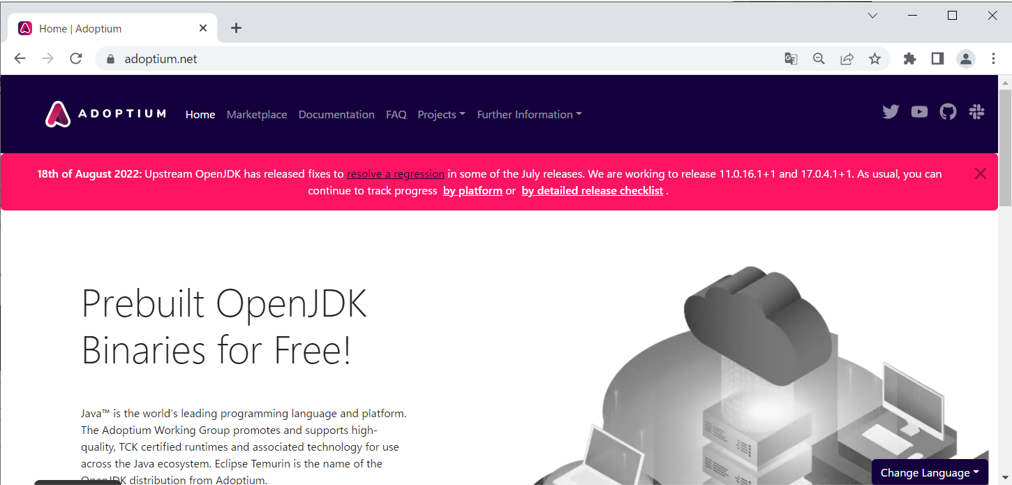
Task: Share this page via the share icon
Action: pos(847,59)
